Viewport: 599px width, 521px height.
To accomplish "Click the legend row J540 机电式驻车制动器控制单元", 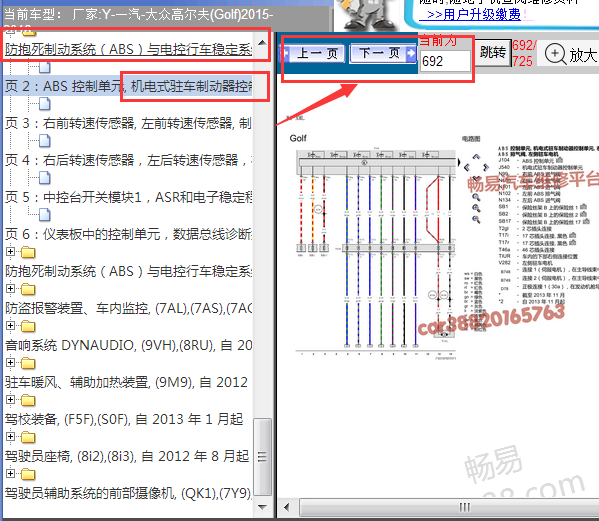I will click(x=541, y=167).
